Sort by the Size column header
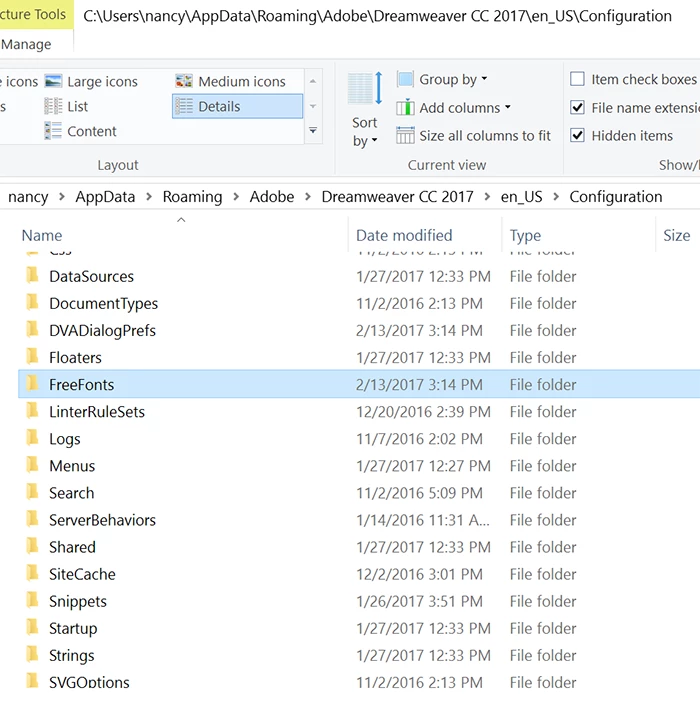700x704 pixels. tap(677, 234)
